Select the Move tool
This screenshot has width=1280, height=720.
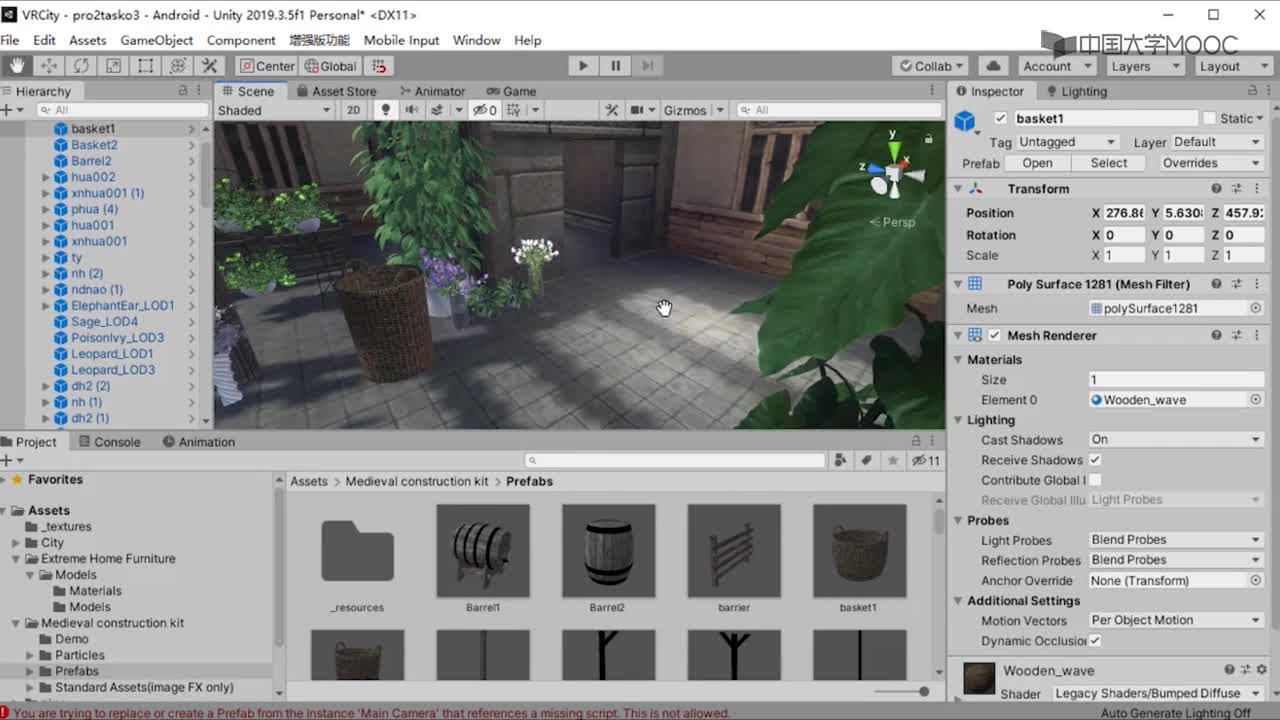coord(48,66)
